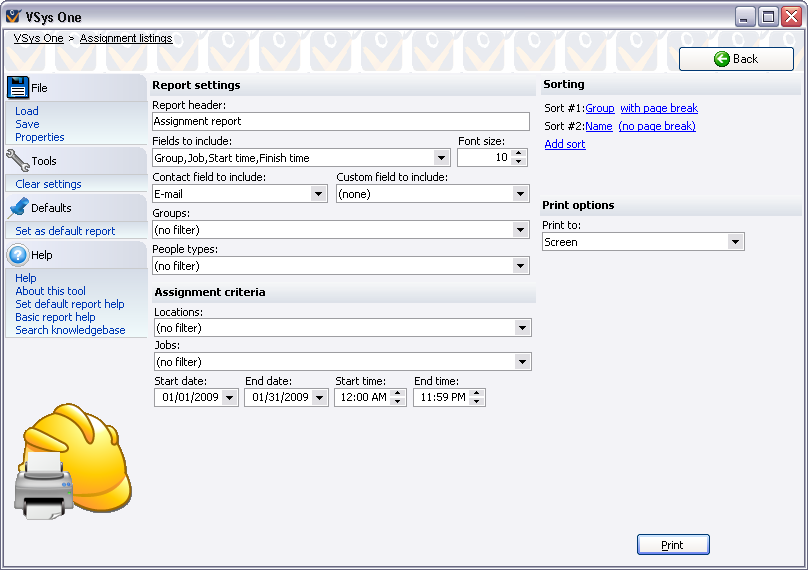The height and width of the screenshot is (570, 808).
Task: Click the Defaults section header
Action: [x=76, y=208]
